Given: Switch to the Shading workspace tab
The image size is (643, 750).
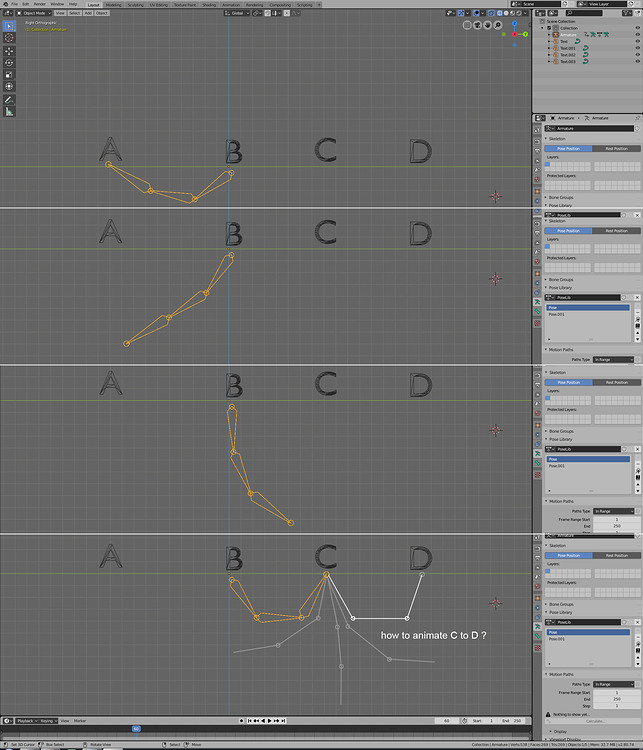Looking at the screenshot, I should 209,5.
